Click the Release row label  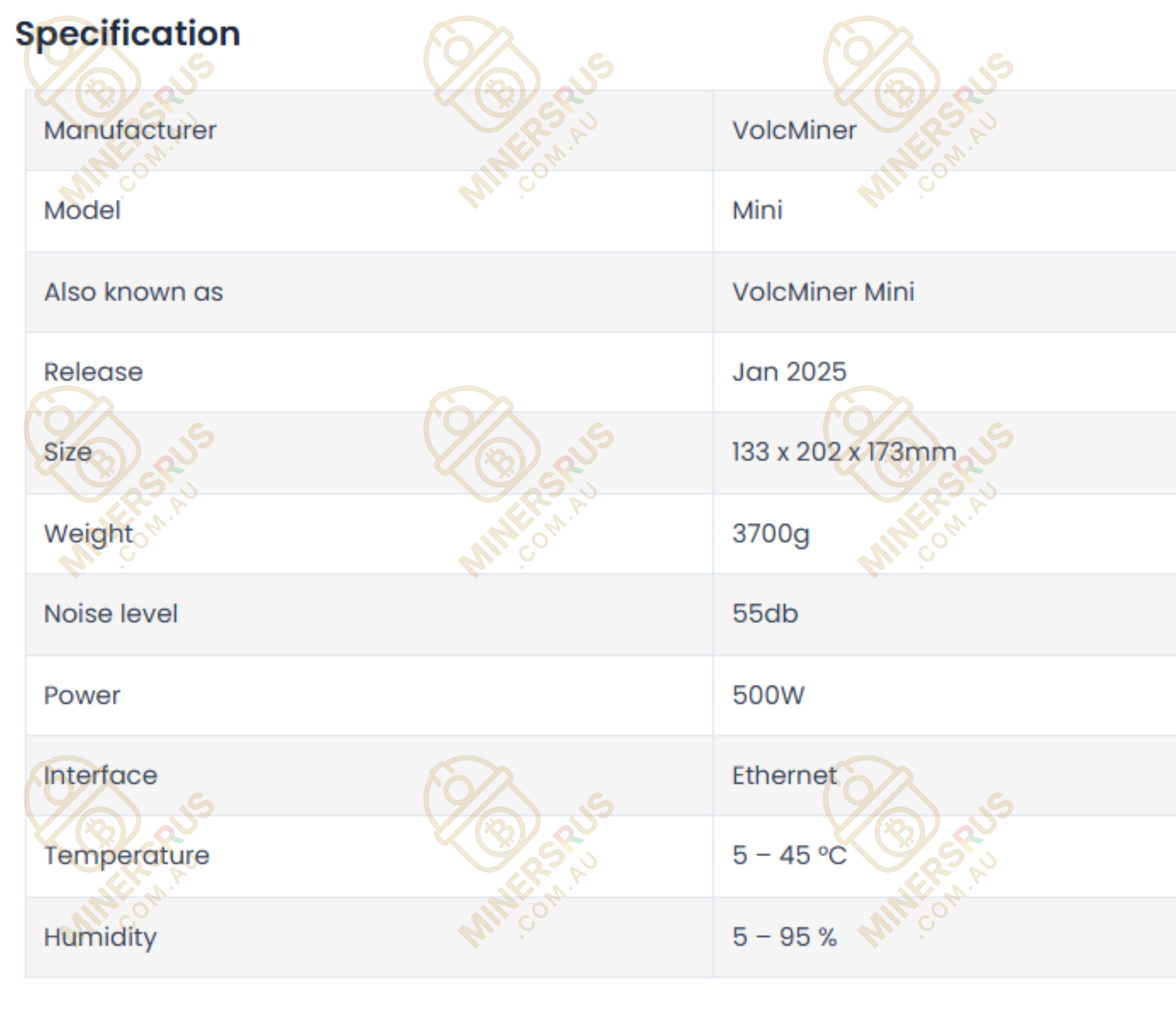pos(93,372)
